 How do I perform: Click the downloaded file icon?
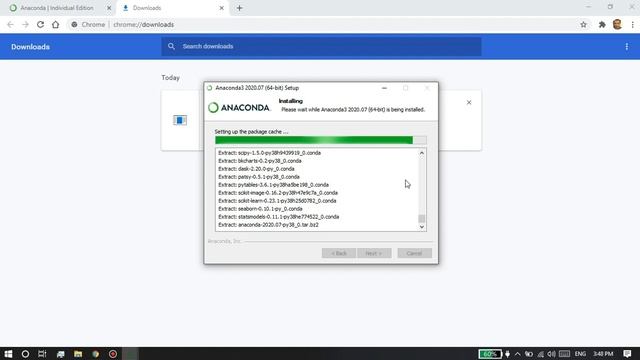(x=180, y=120)
